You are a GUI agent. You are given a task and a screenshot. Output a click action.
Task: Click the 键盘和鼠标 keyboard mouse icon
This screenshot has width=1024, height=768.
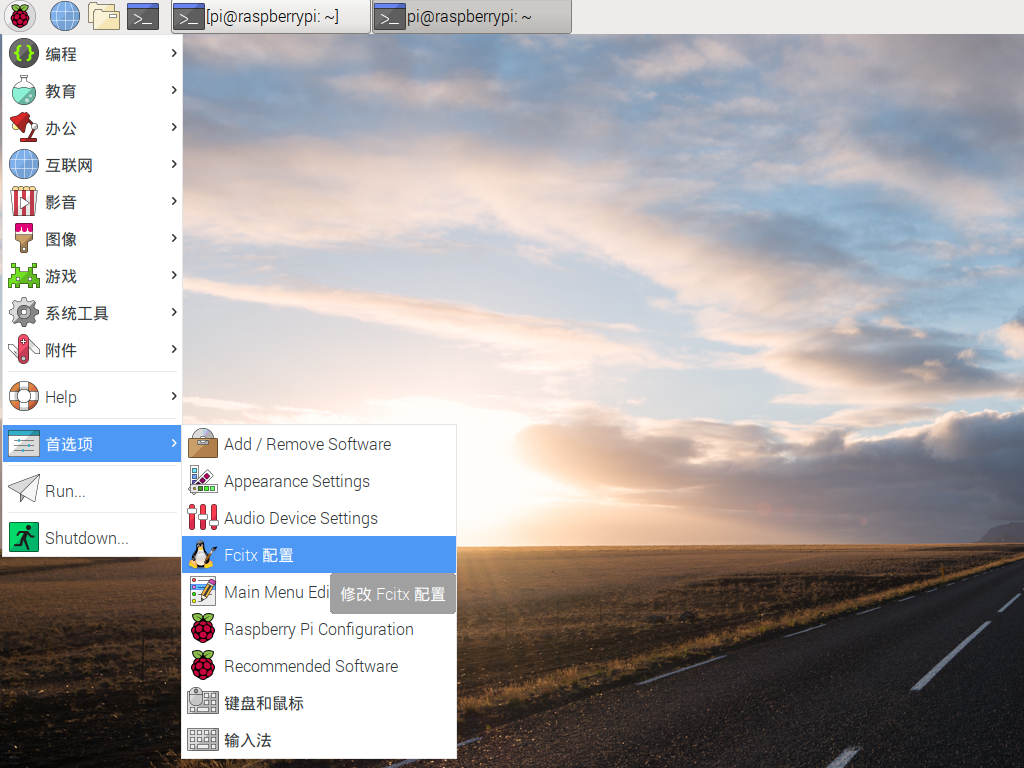click(x=203, y=701)
